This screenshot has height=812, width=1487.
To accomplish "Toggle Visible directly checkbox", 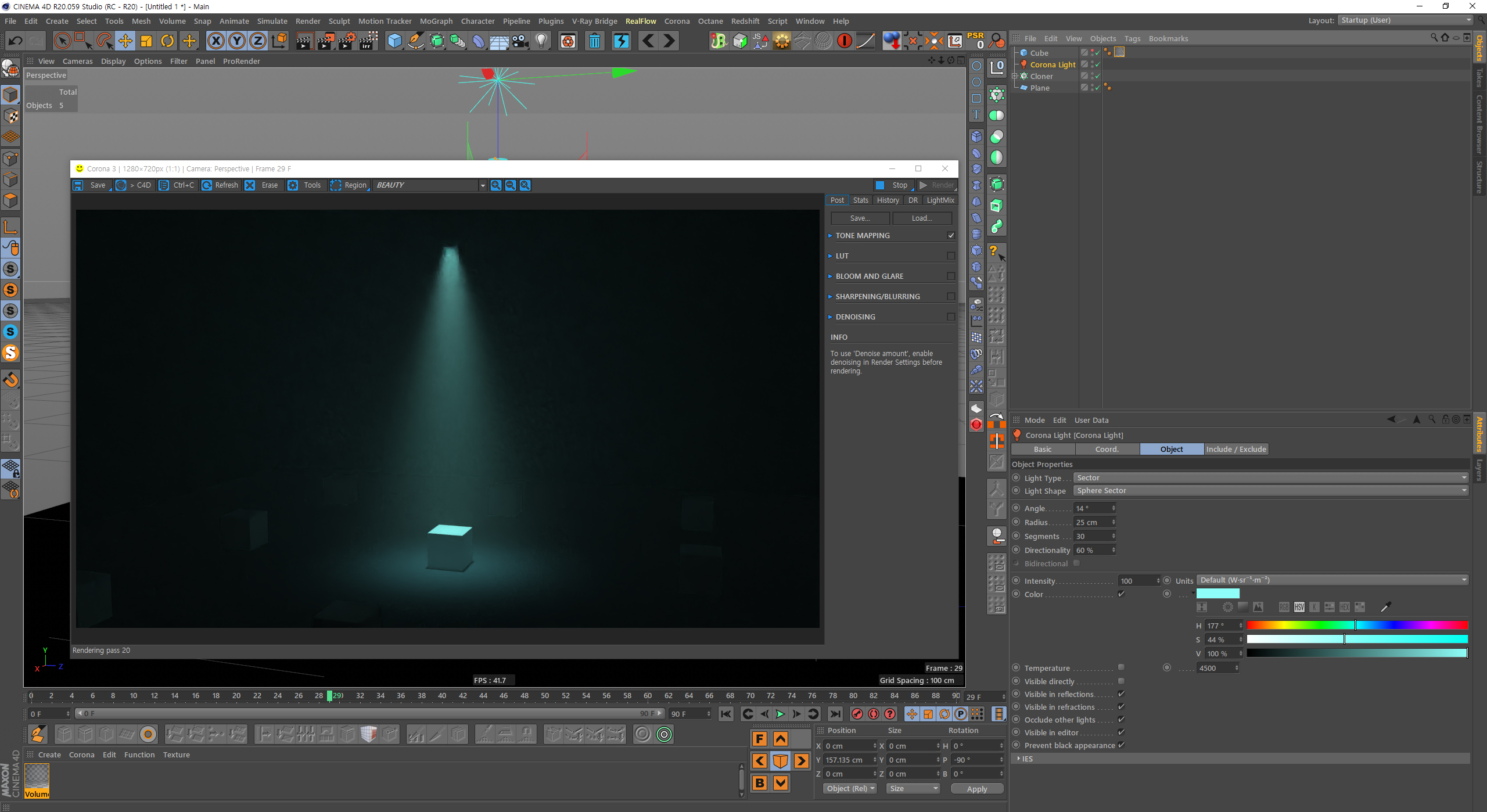I will [x=1121, y=681].
